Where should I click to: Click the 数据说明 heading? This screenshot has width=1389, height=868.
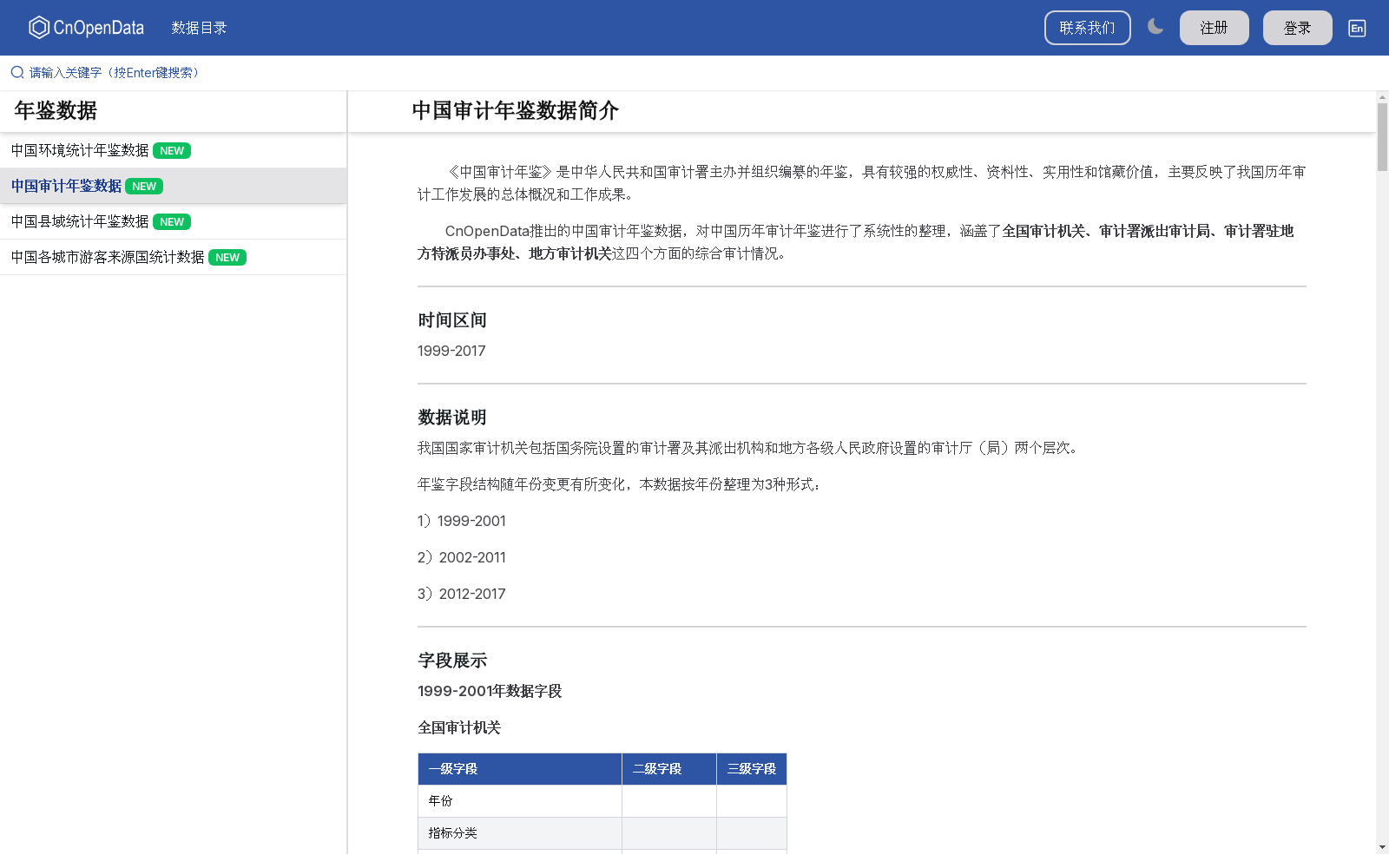[x=452, y=418]
